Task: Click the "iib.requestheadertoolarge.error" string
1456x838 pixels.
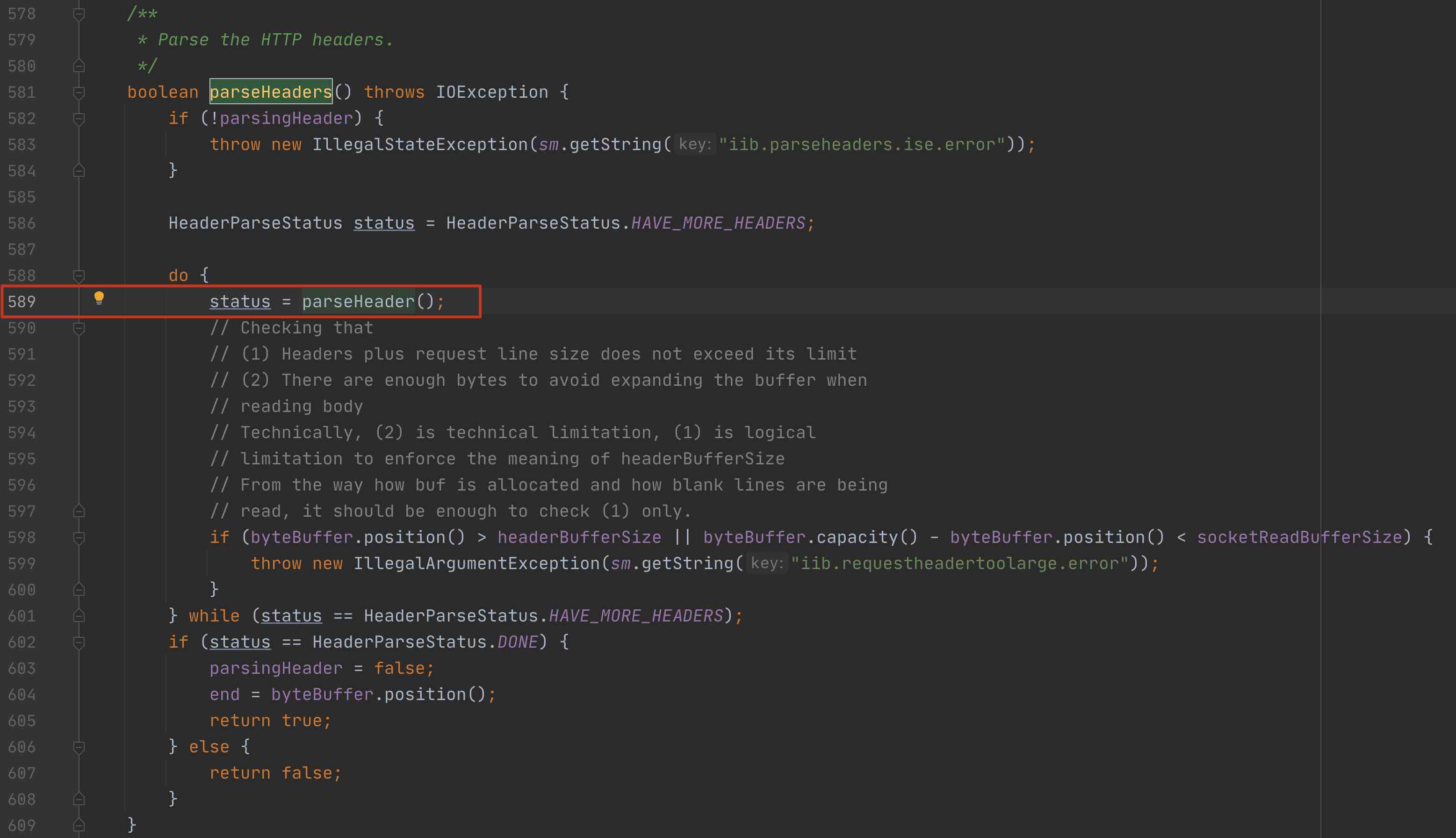Action: [x=959, y=563]
